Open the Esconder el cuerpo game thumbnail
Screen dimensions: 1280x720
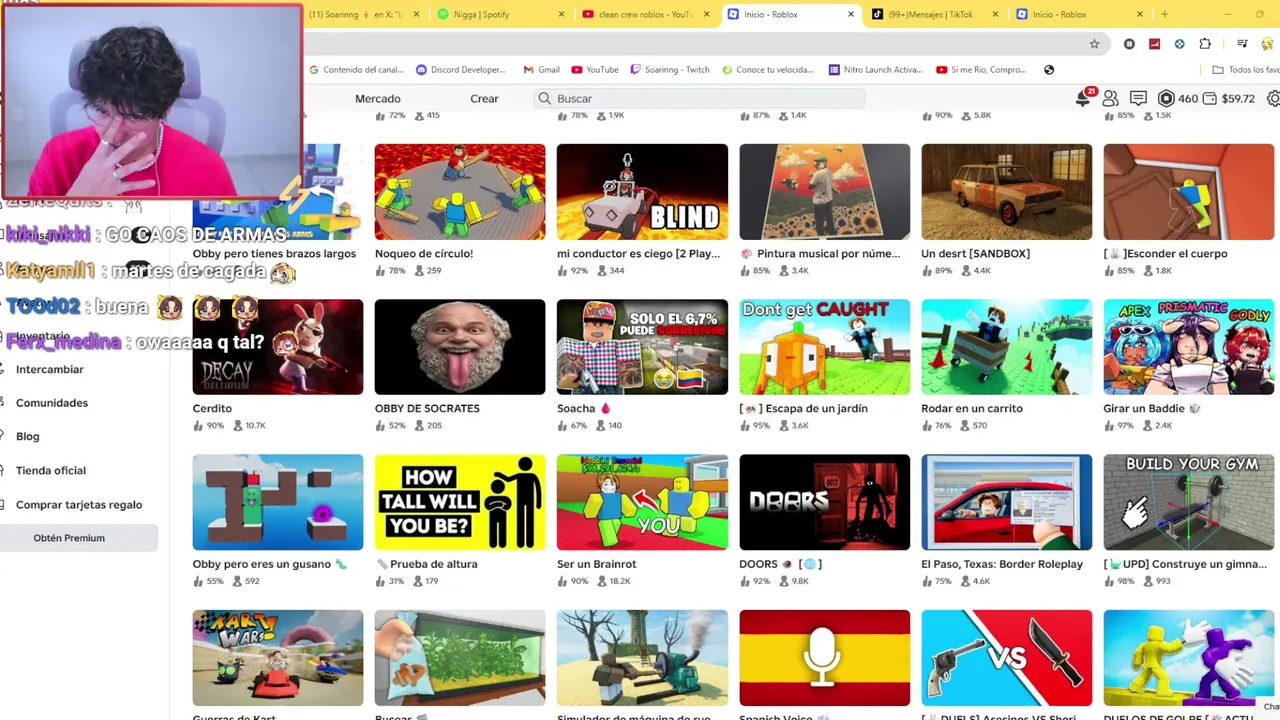click(x=1189, y=192)
